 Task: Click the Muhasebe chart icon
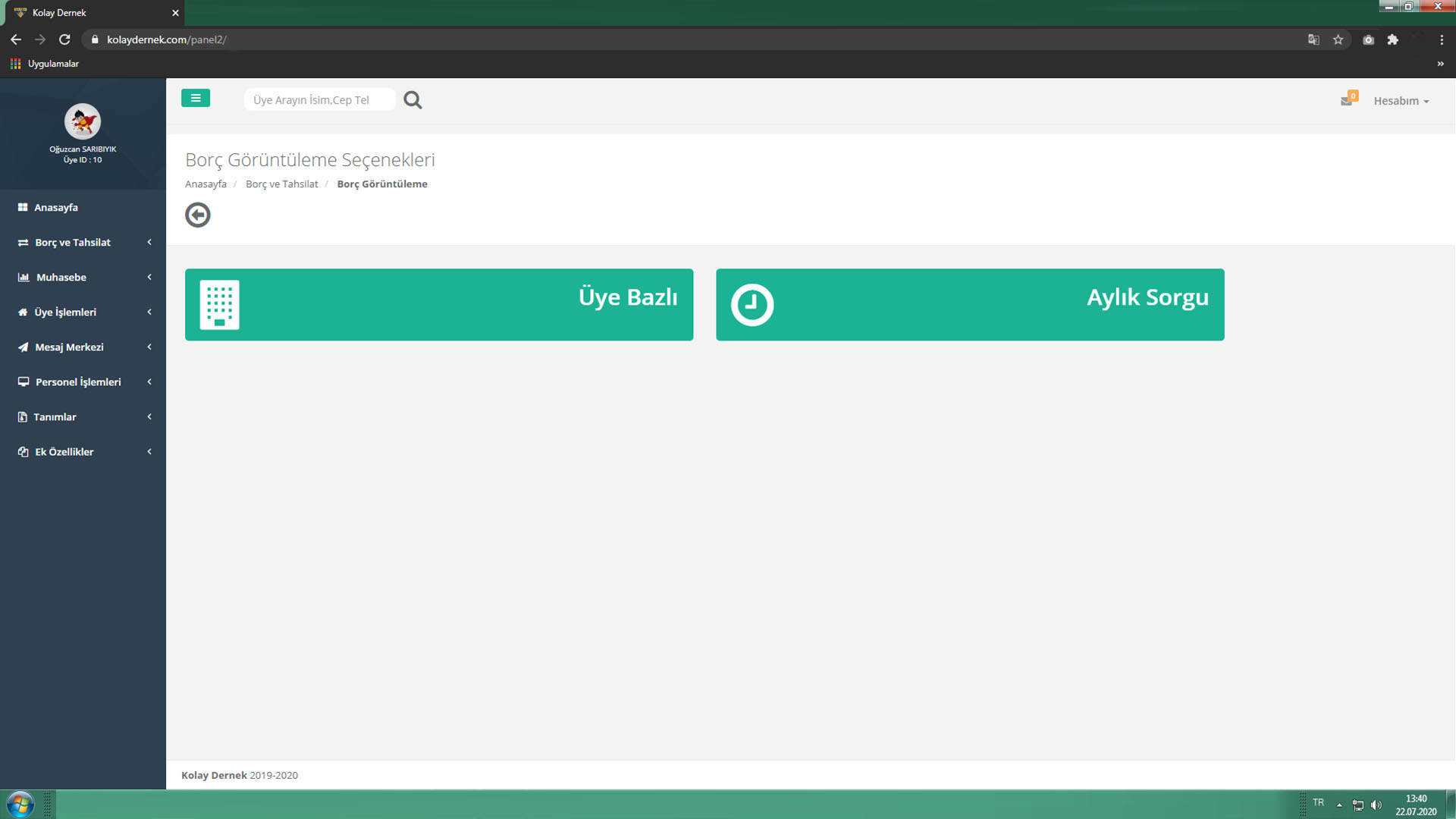(x=24, y=278)
